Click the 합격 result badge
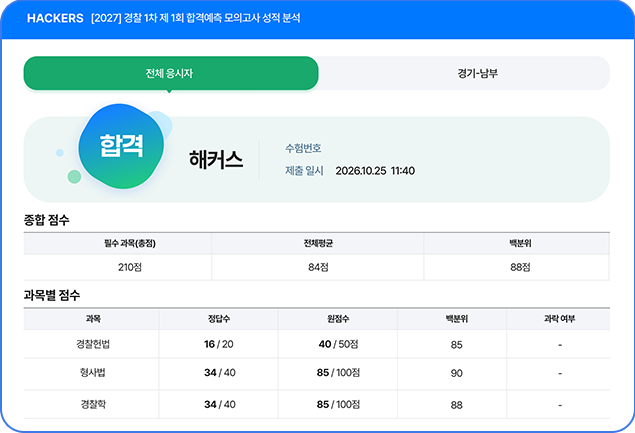The image size is (635, 433). (x=121, y=146)
